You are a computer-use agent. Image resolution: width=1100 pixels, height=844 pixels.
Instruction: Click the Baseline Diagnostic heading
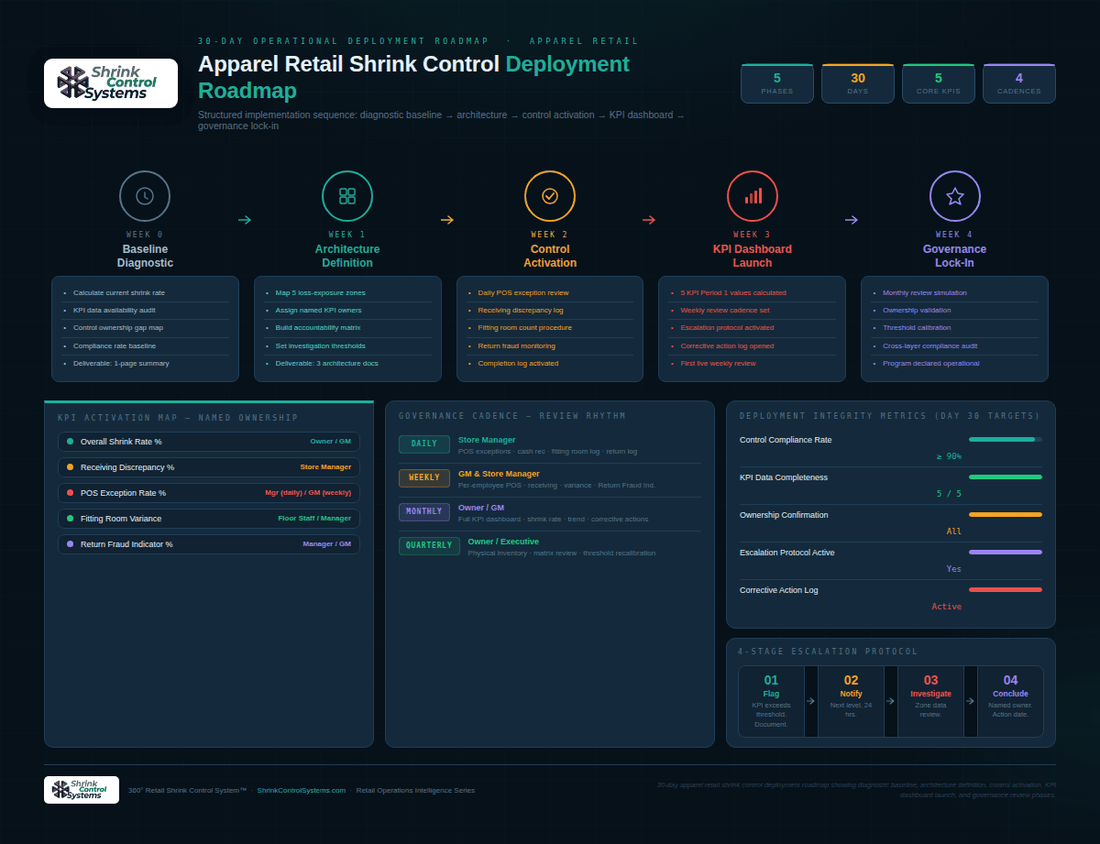145,256
